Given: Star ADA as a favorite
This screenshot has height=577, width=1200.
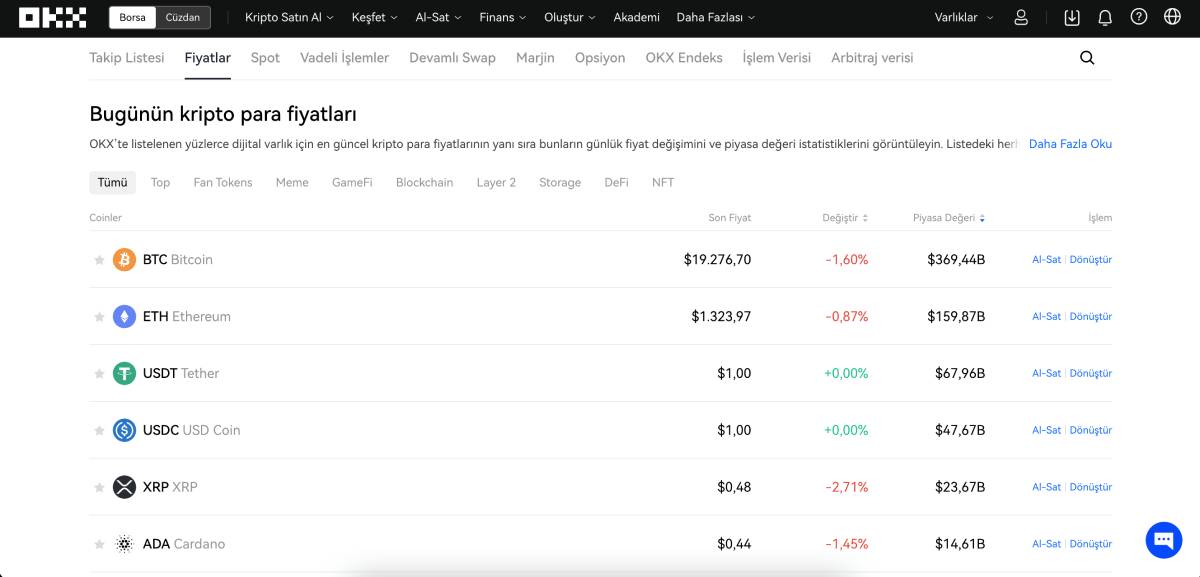Looking at the screenshot, I should 99,545.
